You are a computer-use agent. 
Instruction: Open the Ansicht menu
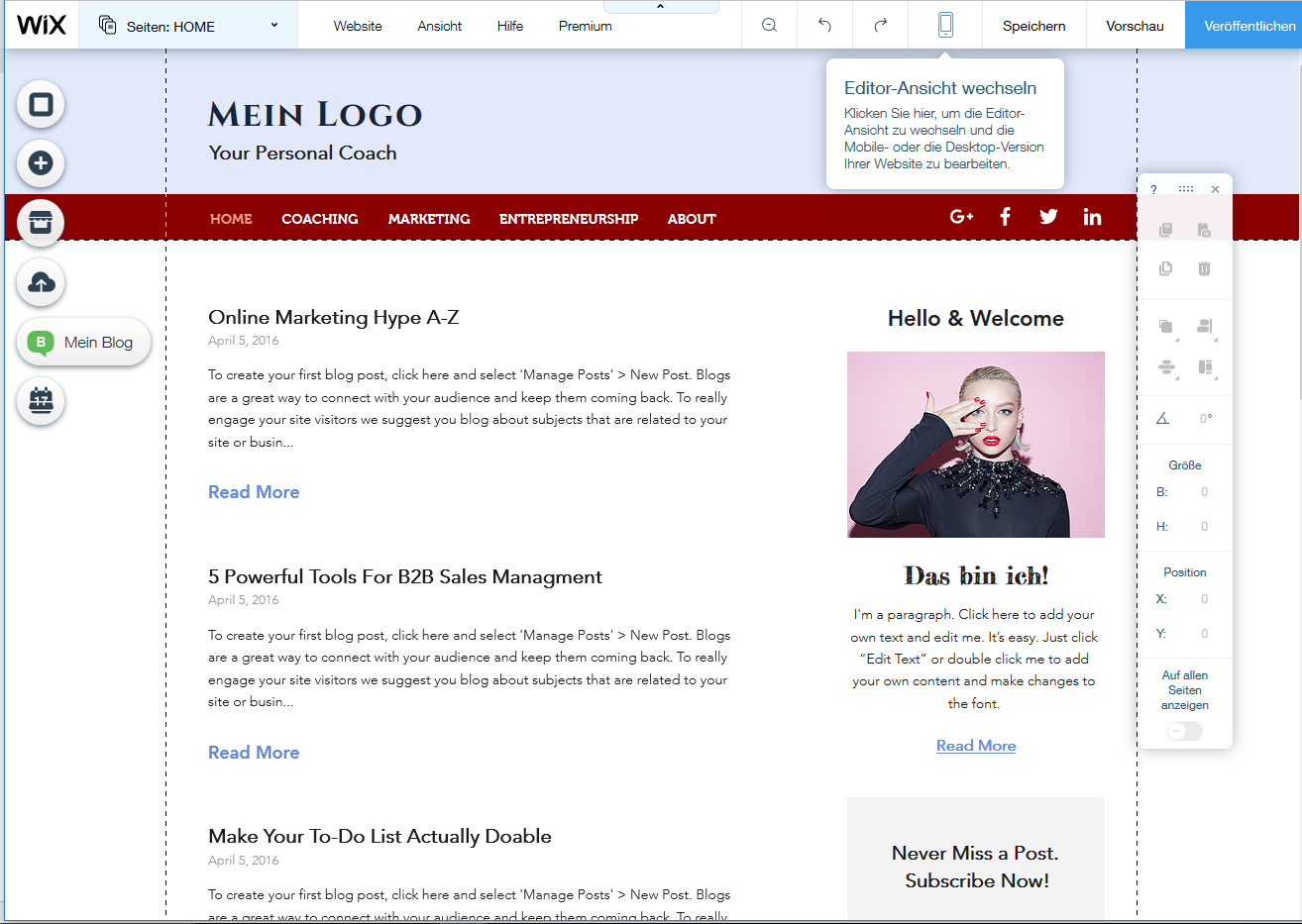(439, 26)
